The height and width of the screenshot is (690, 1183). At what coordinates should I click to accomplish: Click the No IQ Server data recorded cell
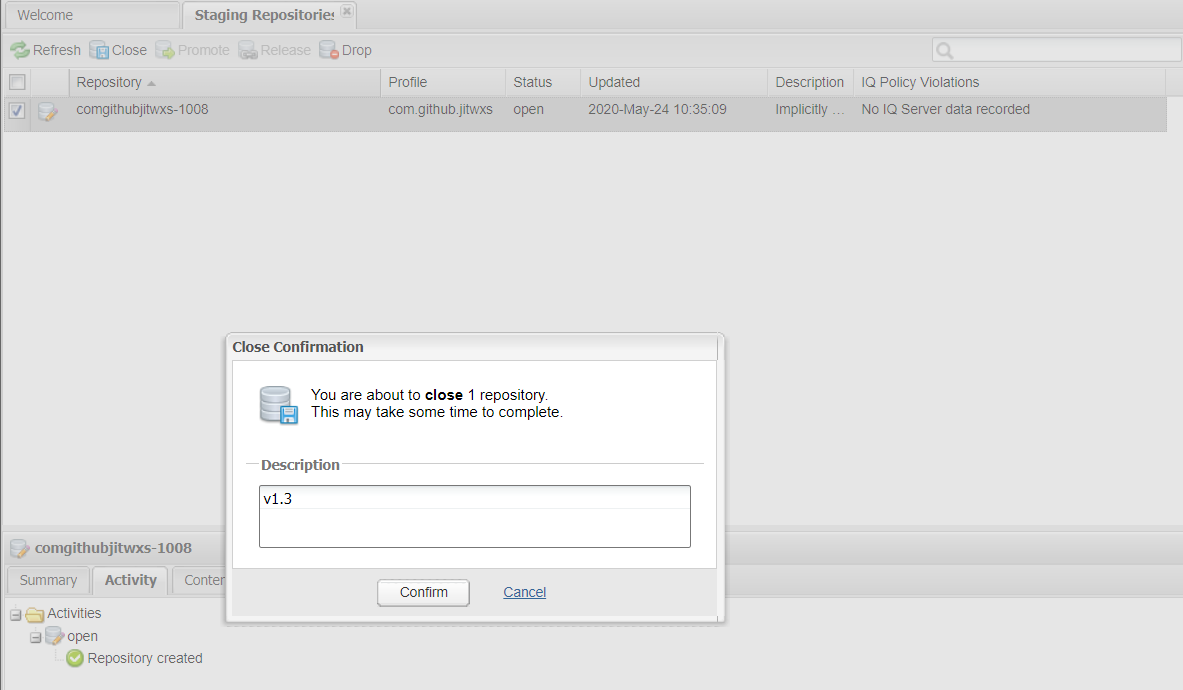[x=945, y=109]
